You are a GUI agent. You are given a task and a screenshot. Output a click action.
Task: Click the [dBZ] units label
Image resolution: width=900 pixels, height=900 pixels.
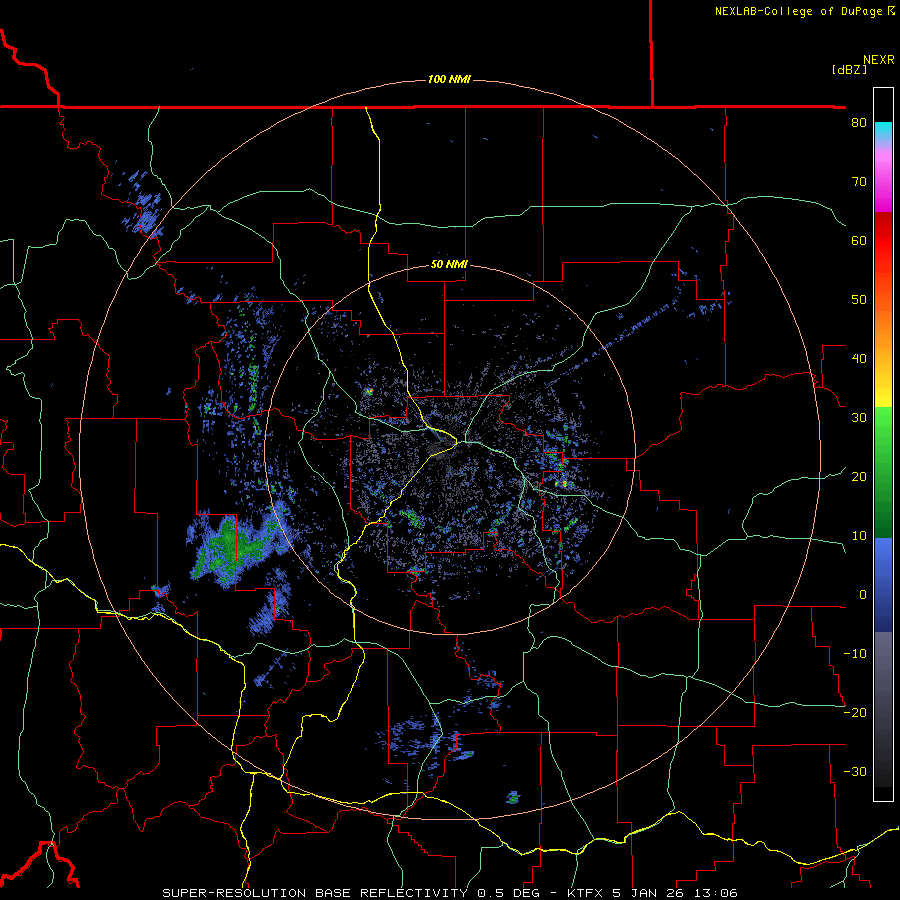[849, 69]
